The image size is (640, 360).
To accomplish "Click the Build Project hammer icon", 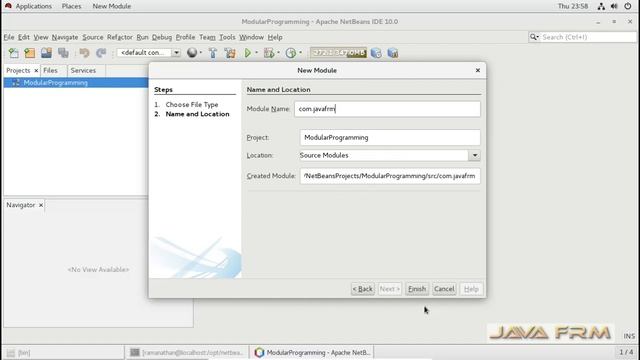I will [213, 53].
